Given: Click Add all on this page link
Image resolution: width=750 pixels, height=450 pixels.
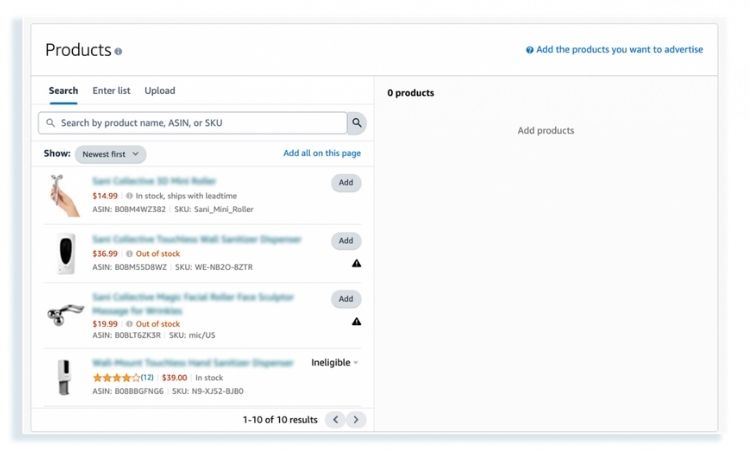Looking at the screenshot, I should coord(322,154).
